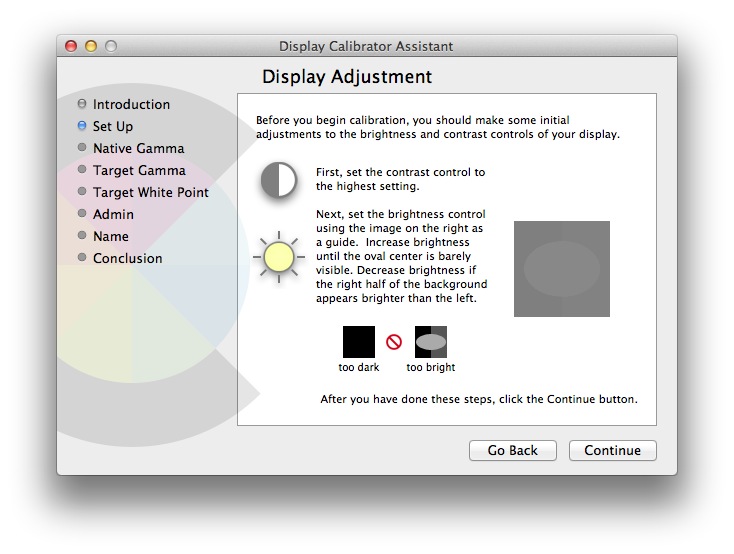734x554 pixels.
Task: Click the disabled gray zoom window button
Action: [x=111, y=46]
